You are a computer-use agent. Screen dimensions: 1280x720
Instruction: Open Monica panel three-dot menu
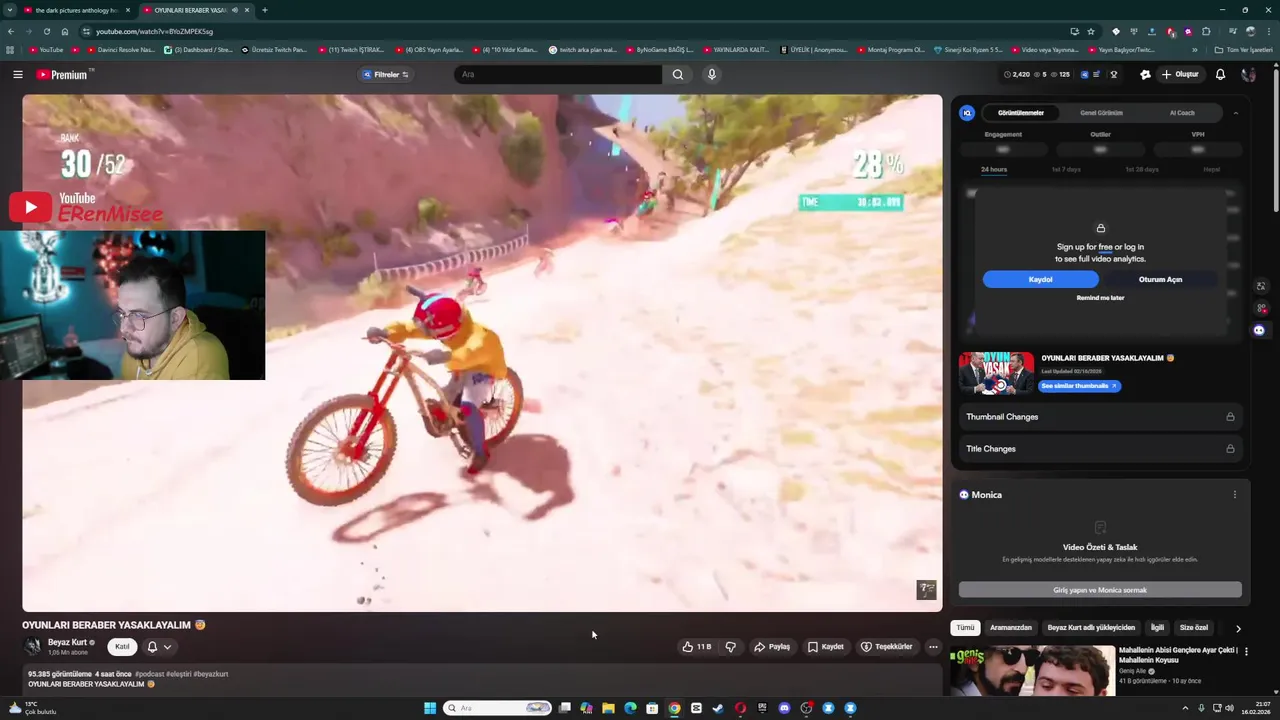click(x=1234, y=495)
